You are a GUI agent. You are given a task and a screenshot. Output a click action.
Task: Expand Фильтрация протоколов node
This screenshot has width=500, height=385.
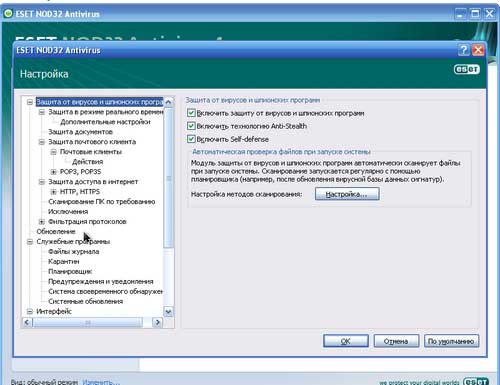coord(42,222)
